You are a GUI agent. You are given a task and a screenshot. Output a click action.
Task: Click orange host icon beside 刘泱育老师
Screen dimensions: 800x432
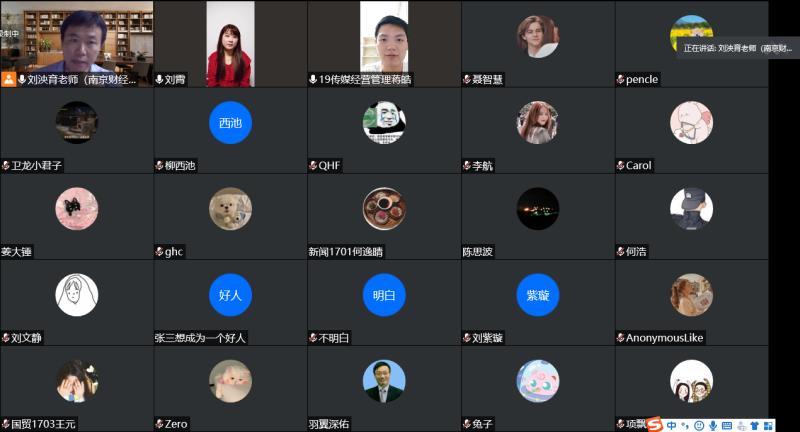(x=9, y=79)
